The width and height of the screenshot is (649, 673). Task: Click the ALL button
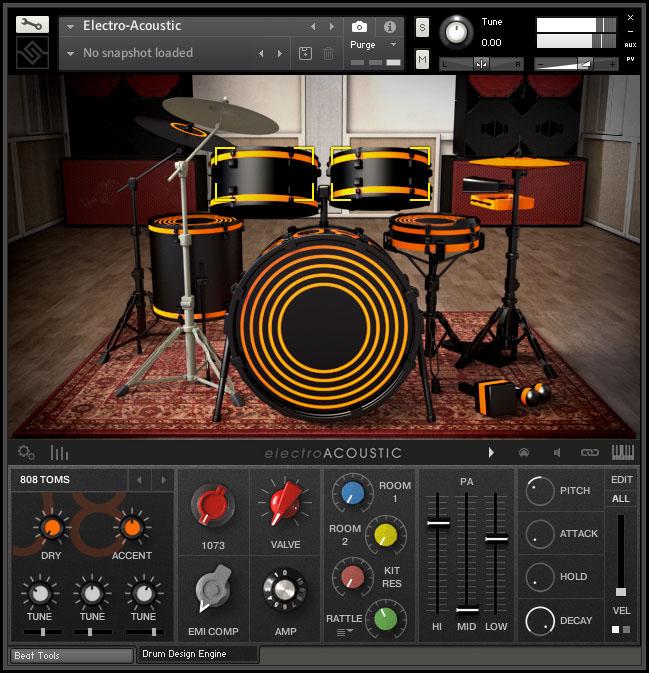[x=621, y=498]
